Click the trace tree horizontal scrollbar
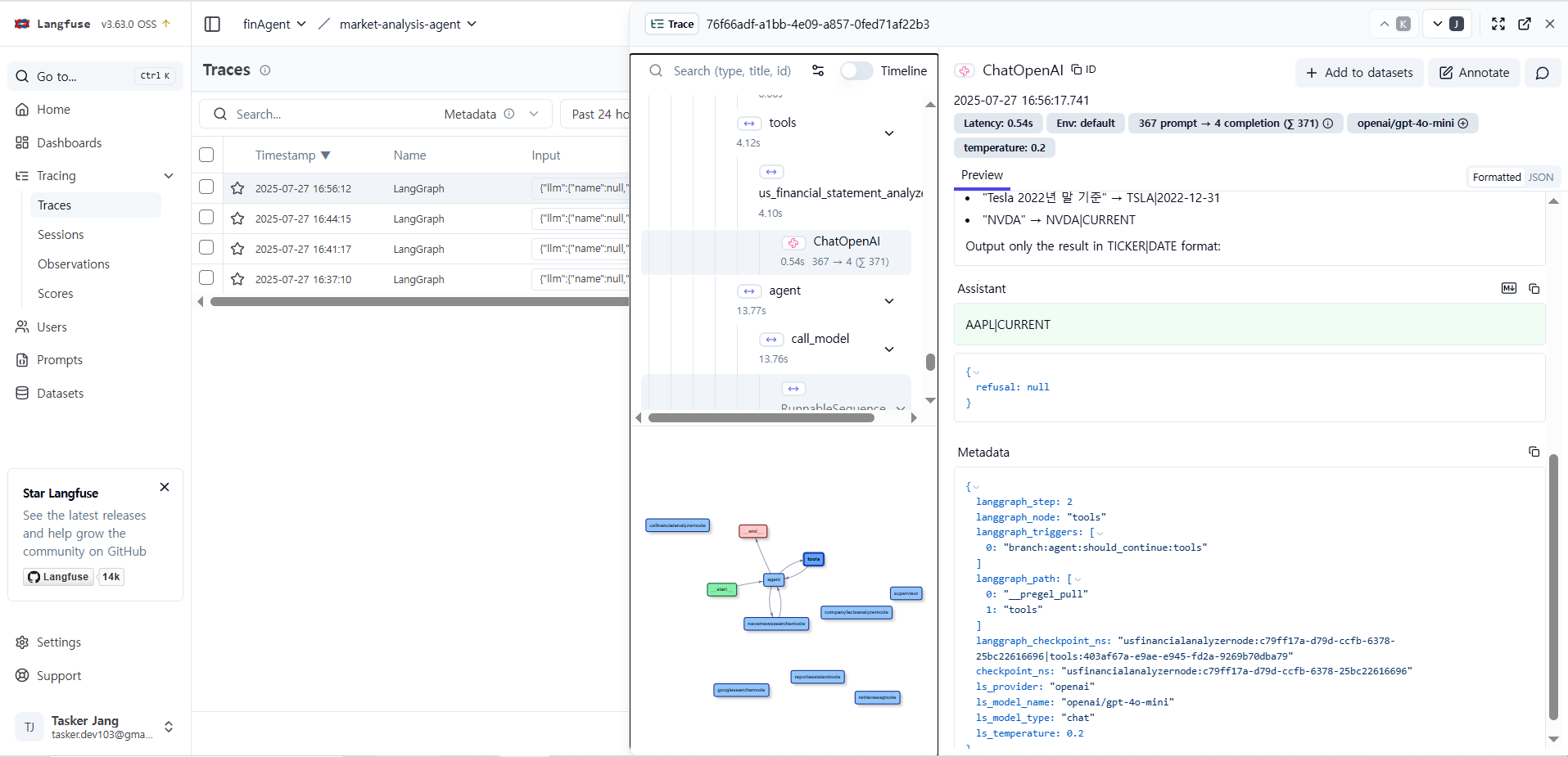The image size is (1568, 757). pyautogui.click(x=761, y=417)
